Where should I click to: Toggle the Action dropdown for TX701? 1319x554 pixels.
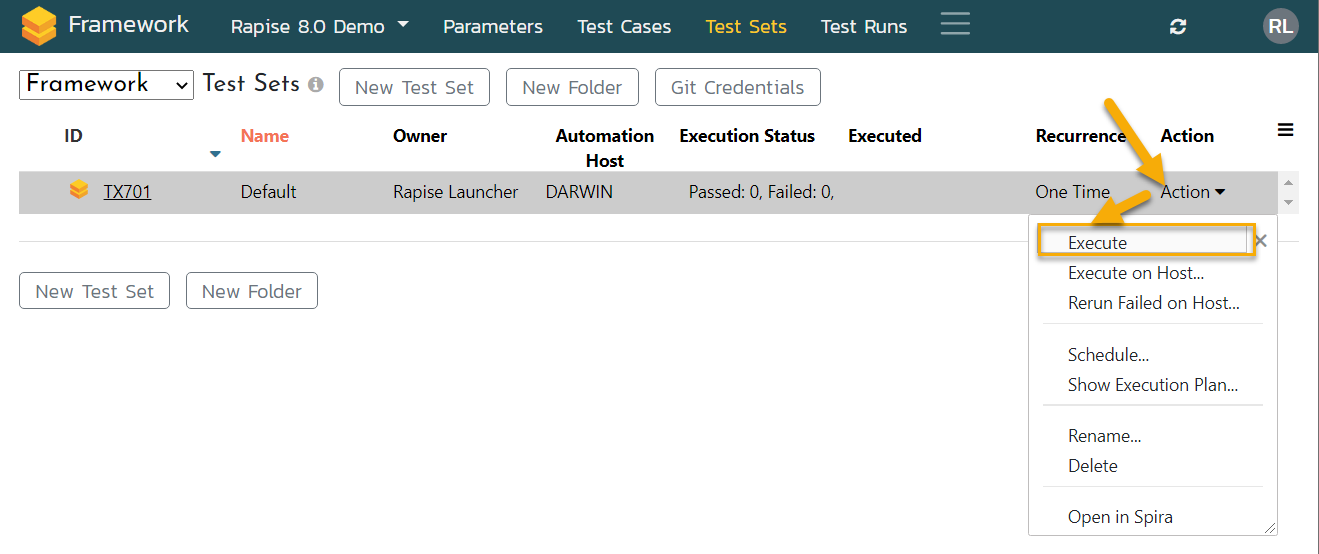tap(1192, 192)
